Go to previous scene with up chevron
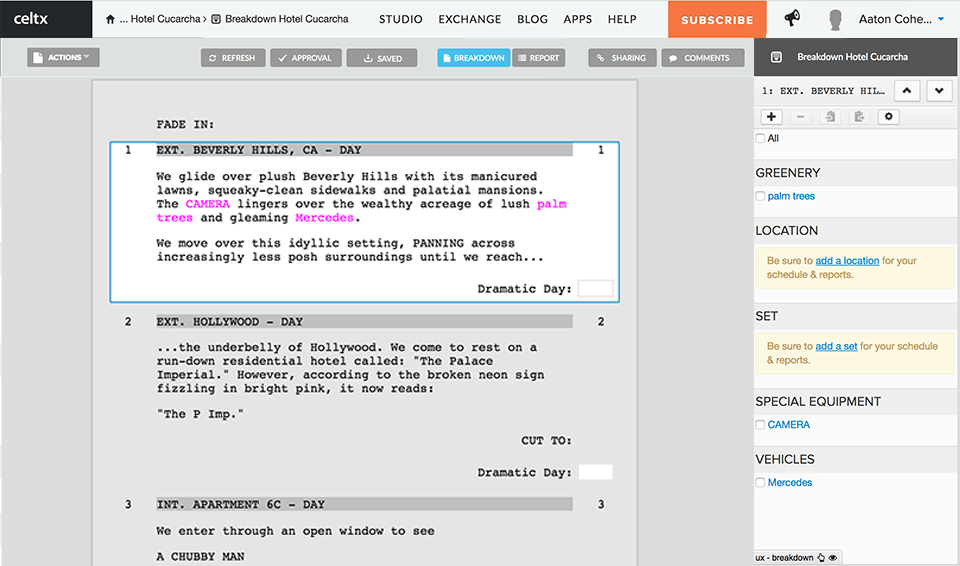The width and height of the screenshot is (960, 566). 907,91
